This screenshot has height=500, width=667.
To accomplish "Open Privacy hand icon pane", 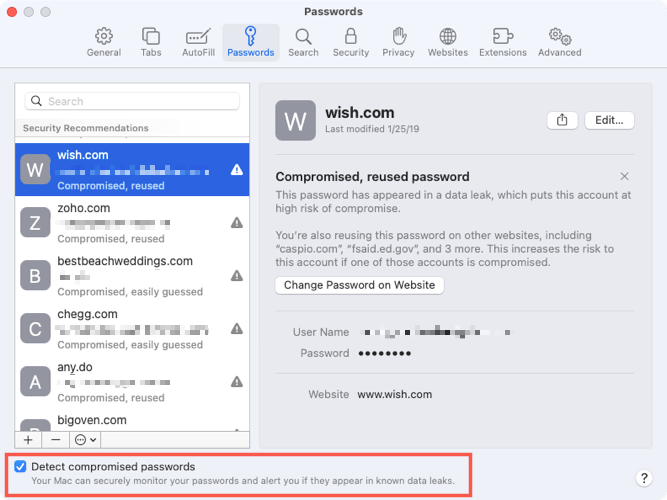I will coord(398,43).
